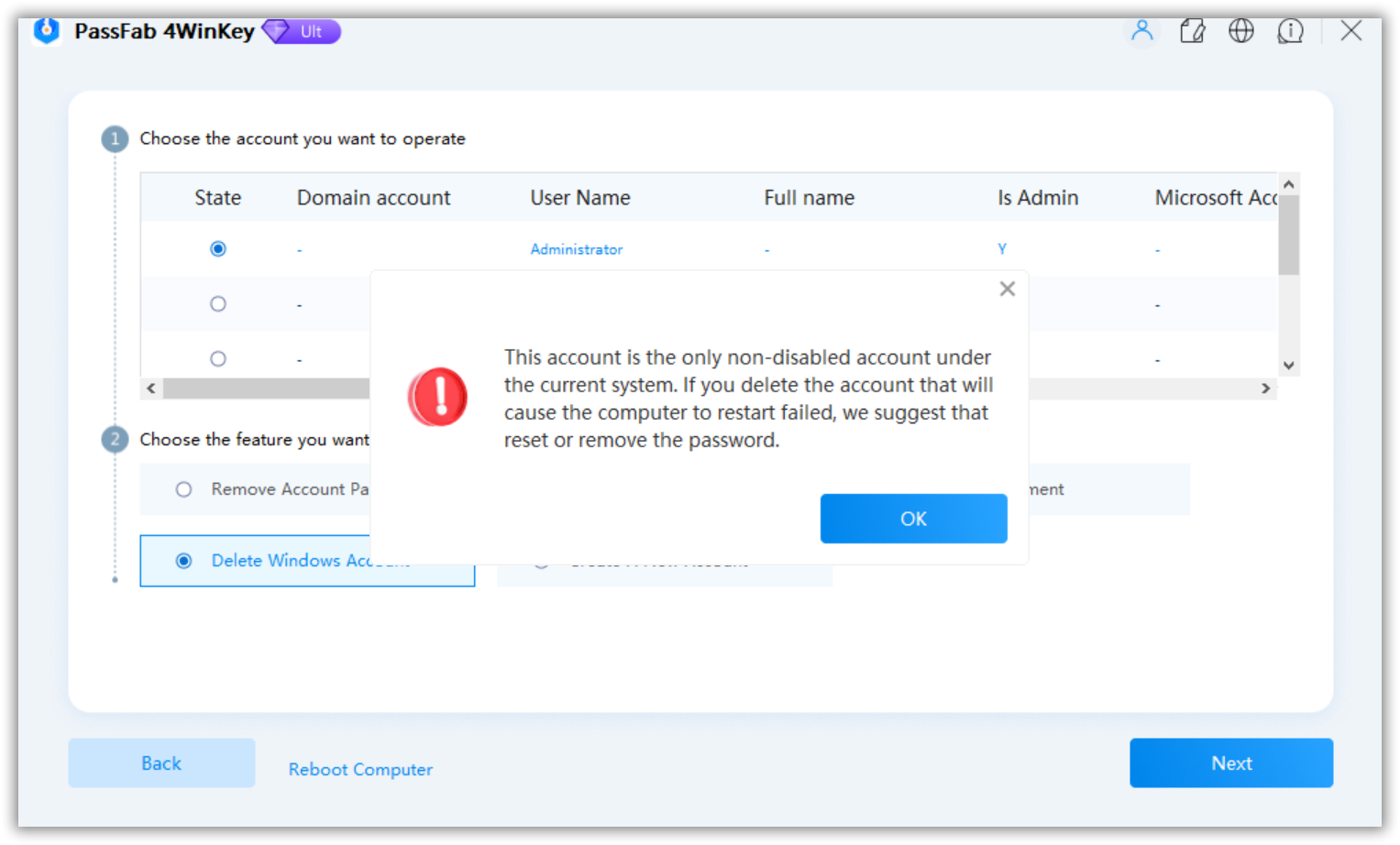Choose the Remove Account Password option

click(183, 488)
